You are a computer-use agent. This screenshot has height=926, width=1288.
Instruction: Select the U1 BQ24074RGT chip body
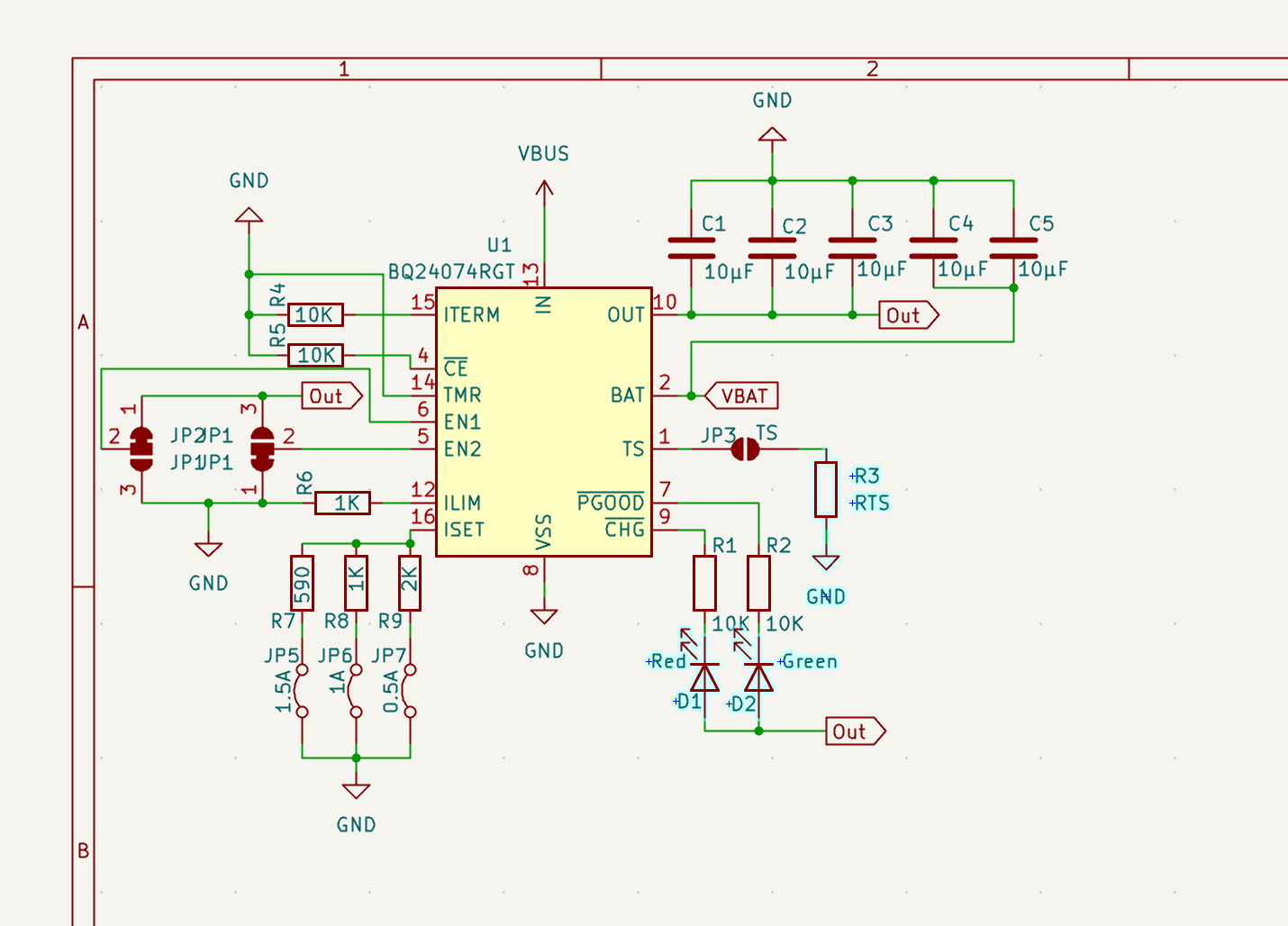point(544,422)
